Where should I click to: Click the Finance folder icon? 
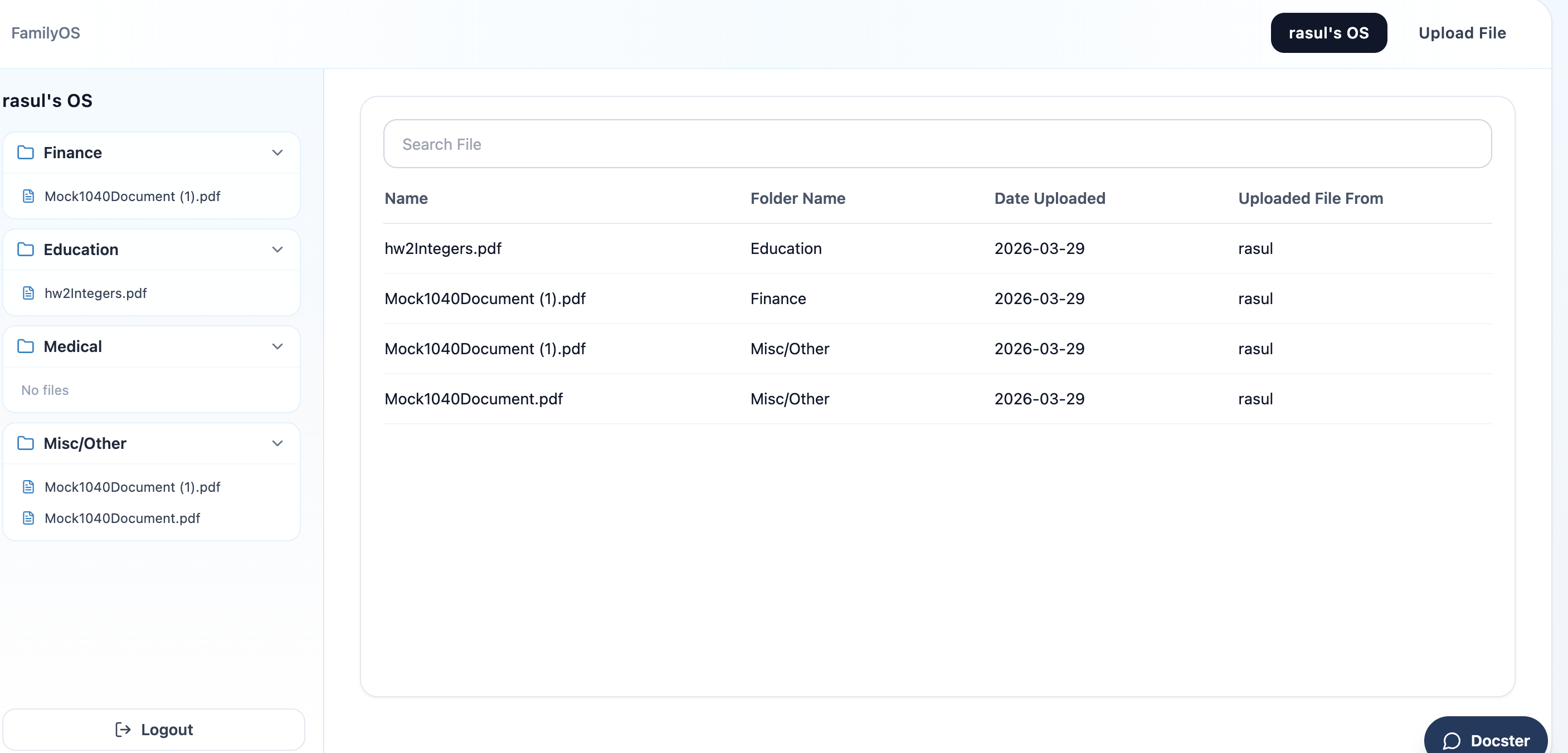26,152
